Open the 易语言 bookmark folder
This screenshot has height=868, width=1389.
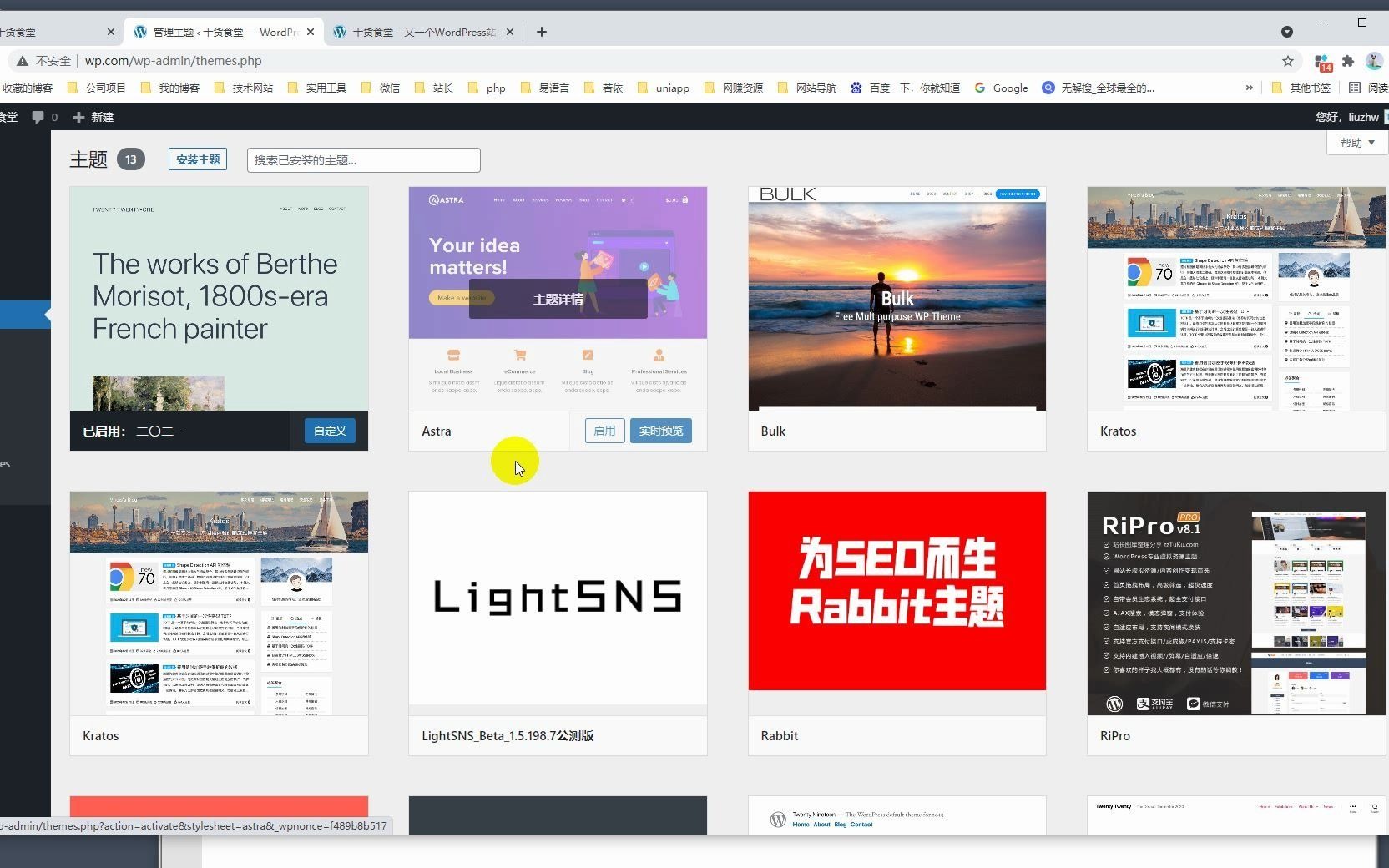click(x=545, y=88)
